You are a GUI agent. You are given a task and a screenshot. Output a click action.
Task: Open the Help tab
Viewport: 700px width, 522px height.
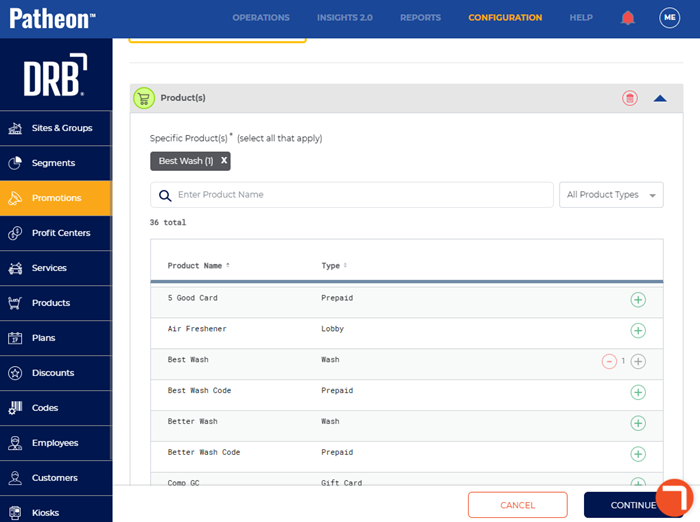[x=581, y=18]
